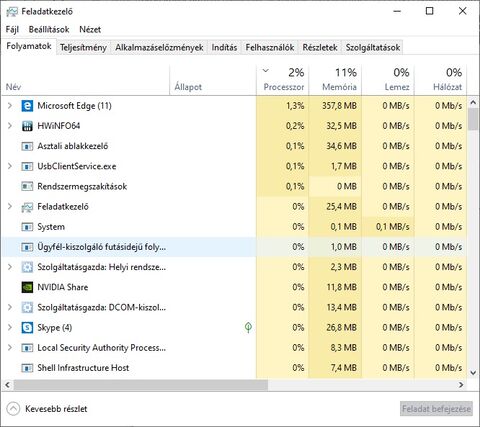This screenshot has height=427, width=480.
Task: Expand the HWiNFO64 process group
Action: [x=10, y=126]
